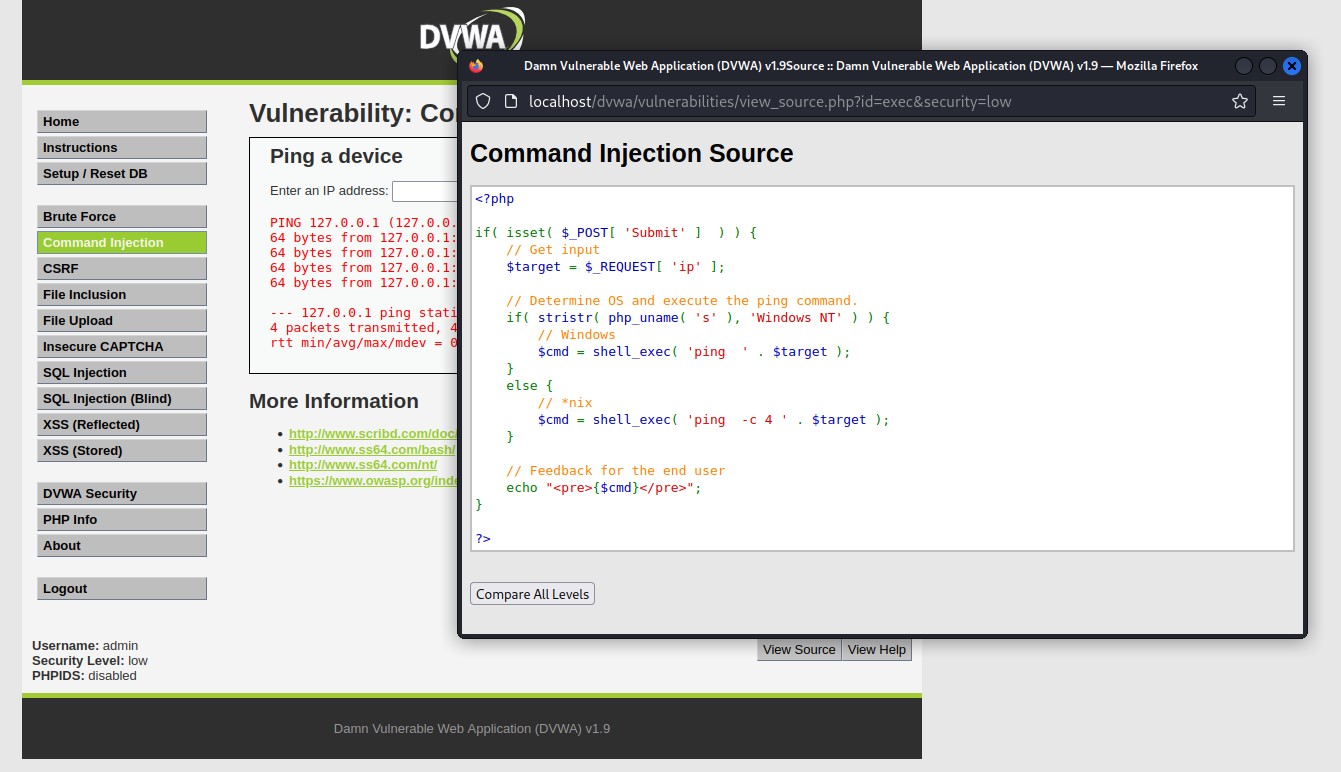Open the File Upload page
1341x772 pixels.
click(x=122, y=321)
